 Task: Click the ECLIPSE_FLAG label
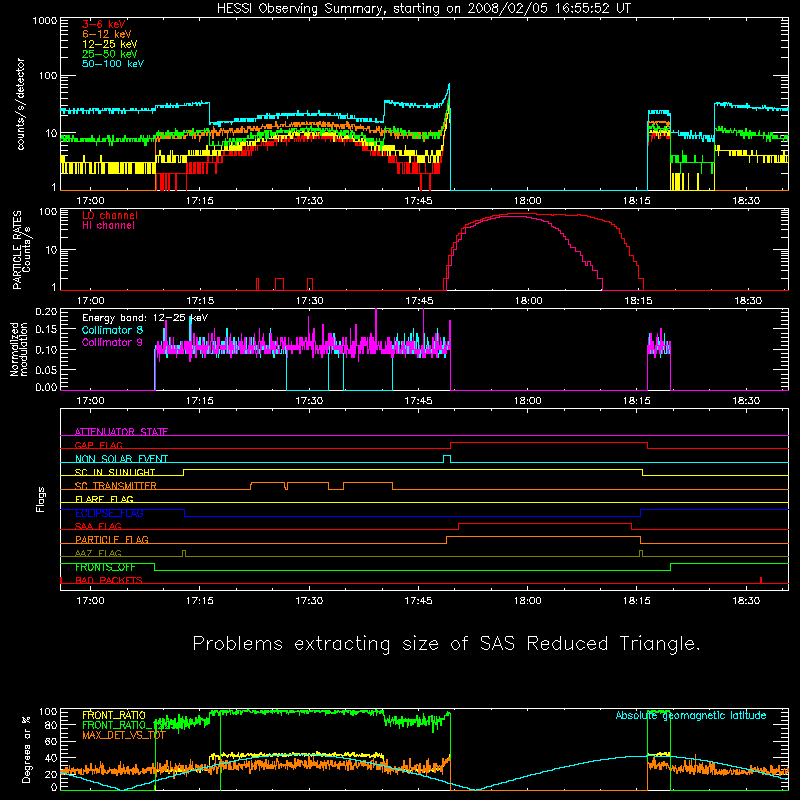tap(109, 513)
